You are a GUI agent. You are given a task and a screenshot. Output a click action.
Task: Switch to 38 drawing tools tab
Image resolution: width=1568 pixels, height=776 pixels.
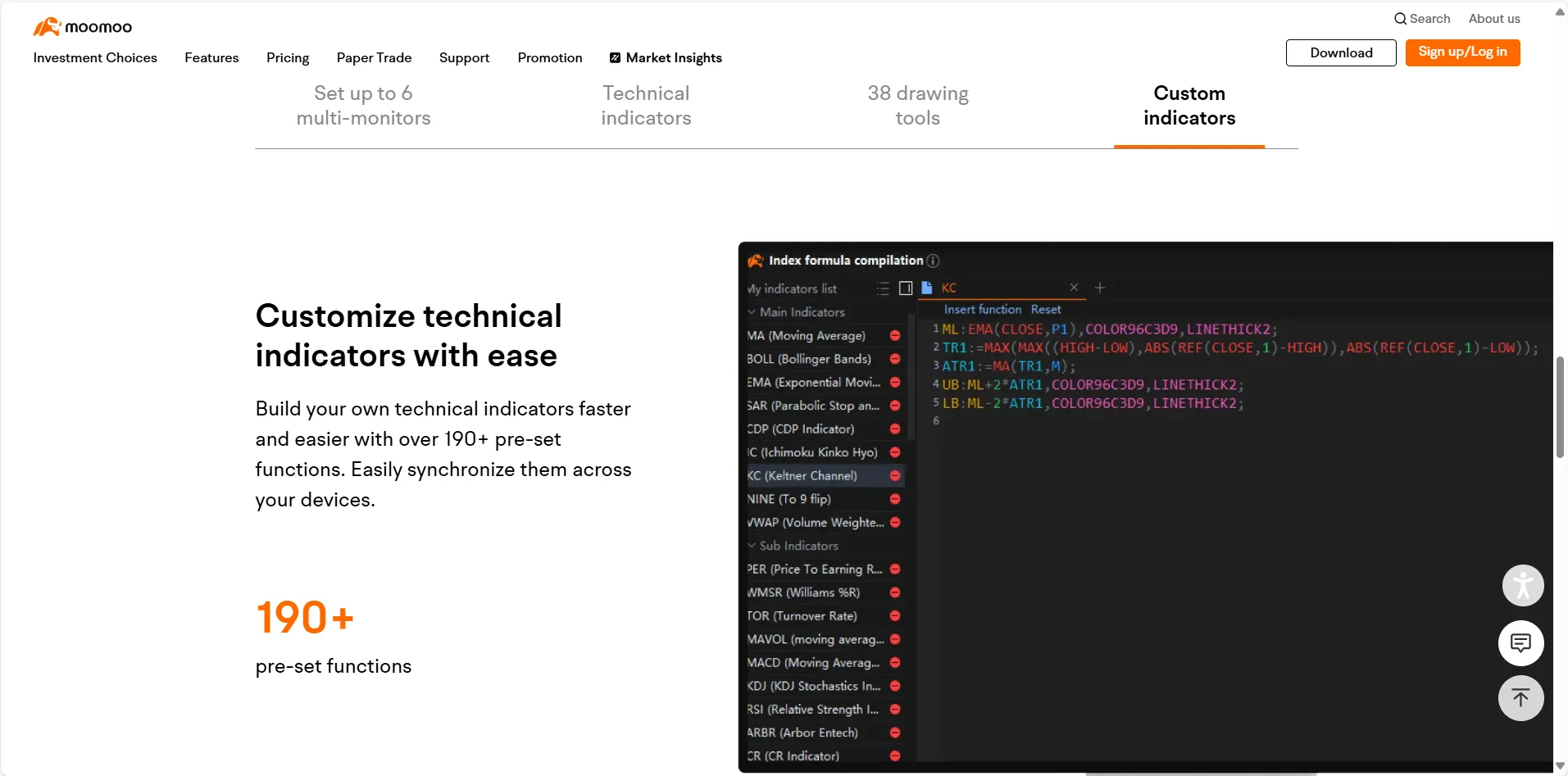pyautogui.click(x=918, y=106)
